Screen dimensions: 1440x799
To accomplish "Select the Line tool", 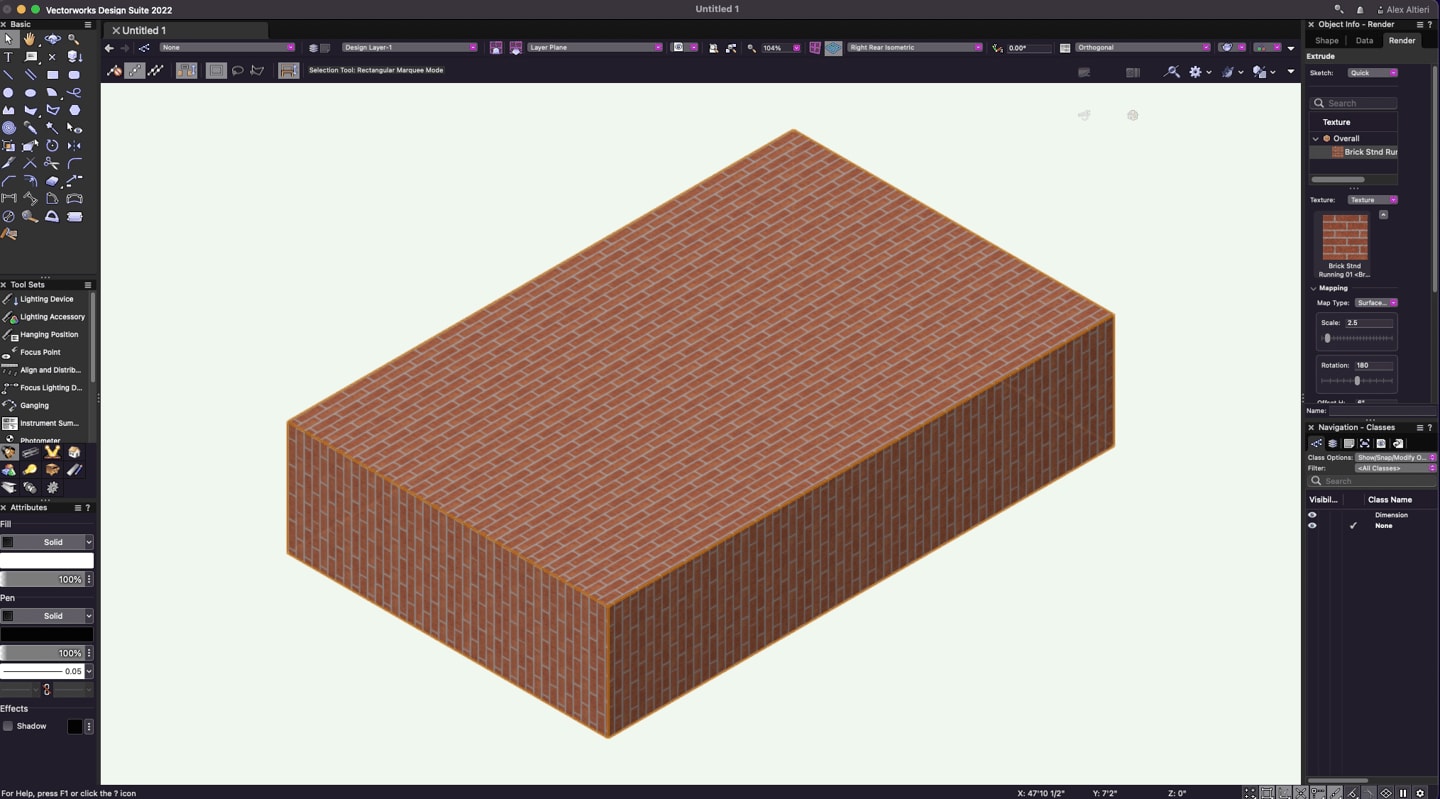I will 8,75.
